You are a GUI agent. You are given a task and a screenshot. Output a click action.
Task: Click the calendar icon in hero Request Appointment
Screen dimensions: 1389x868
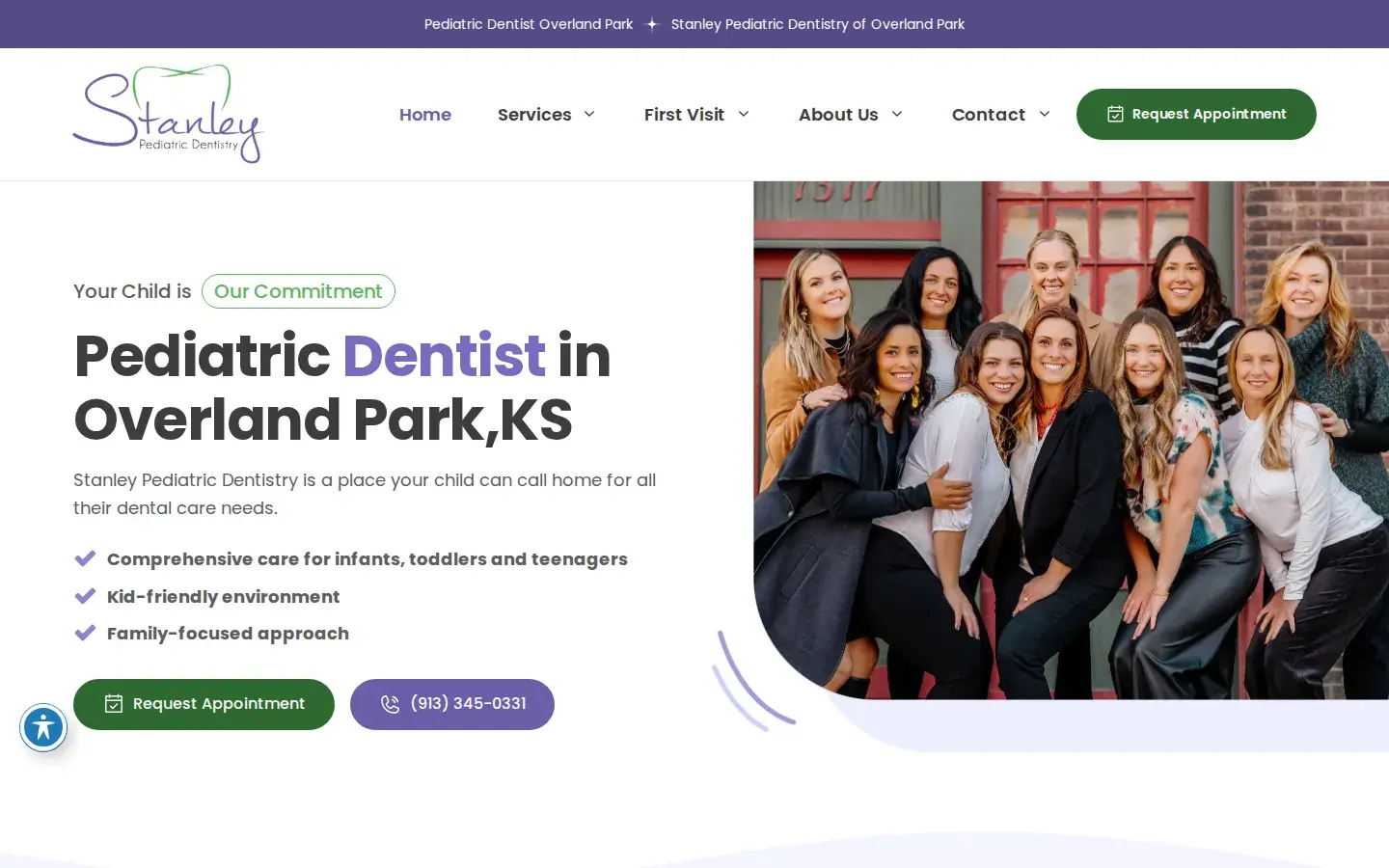[x=114, y=704]
